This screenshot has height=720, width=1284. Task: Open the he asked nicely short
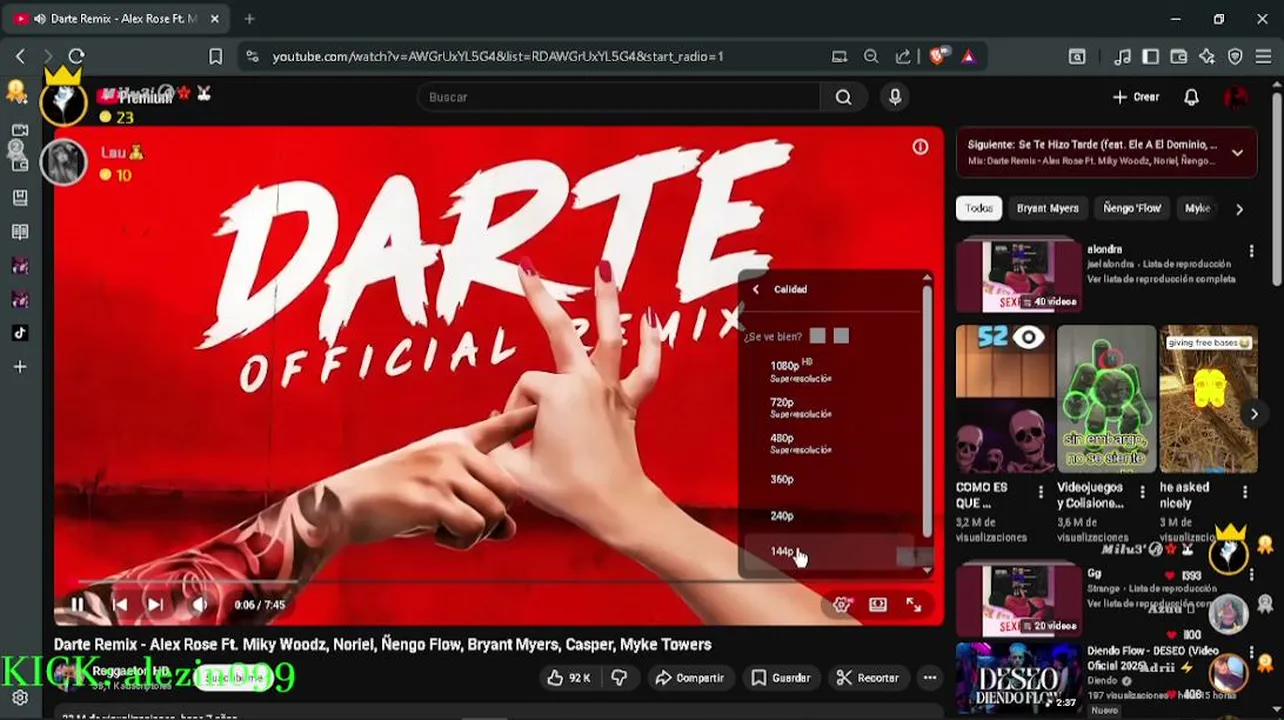point(1208,399)
